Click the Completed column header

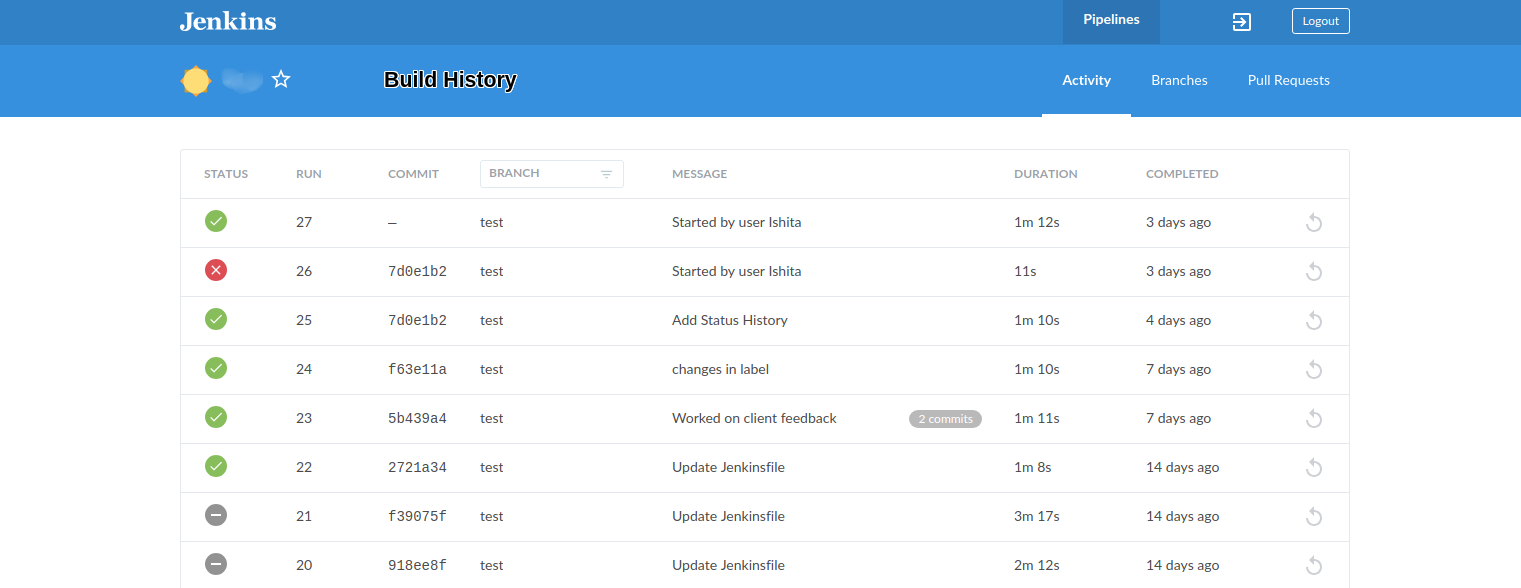pos(1182,174)
